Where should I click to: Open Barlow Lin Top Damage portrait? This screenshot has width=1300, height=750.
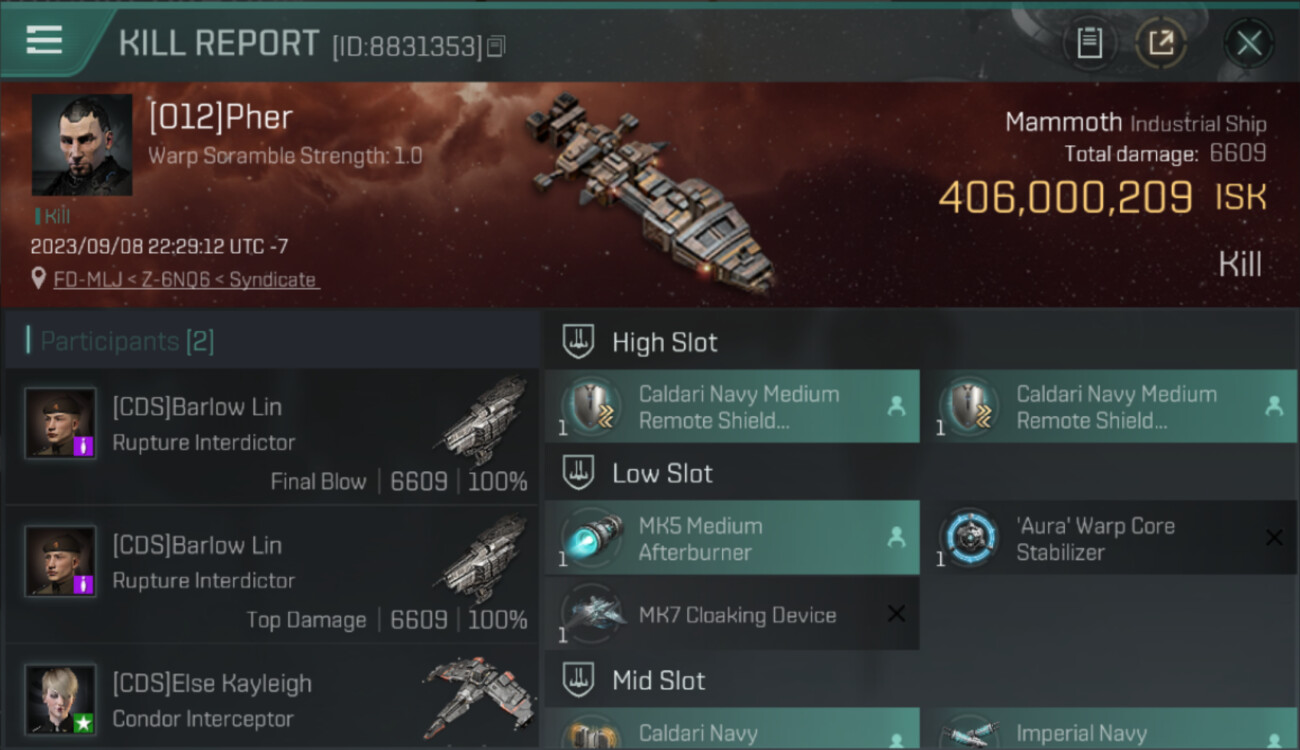coord(61,562)
